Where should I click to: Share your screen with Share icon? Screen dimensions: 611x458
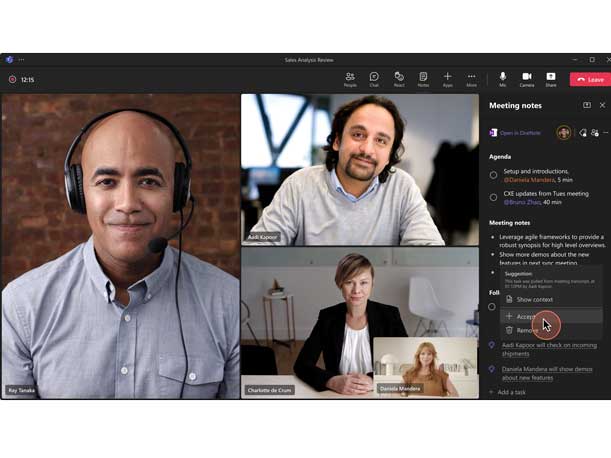point(551,79)
